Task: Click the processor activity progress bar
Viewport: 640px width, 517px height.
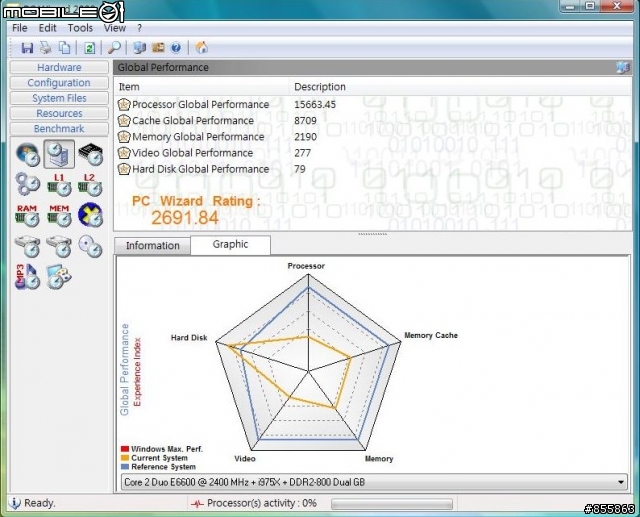Action: (392, 504)
